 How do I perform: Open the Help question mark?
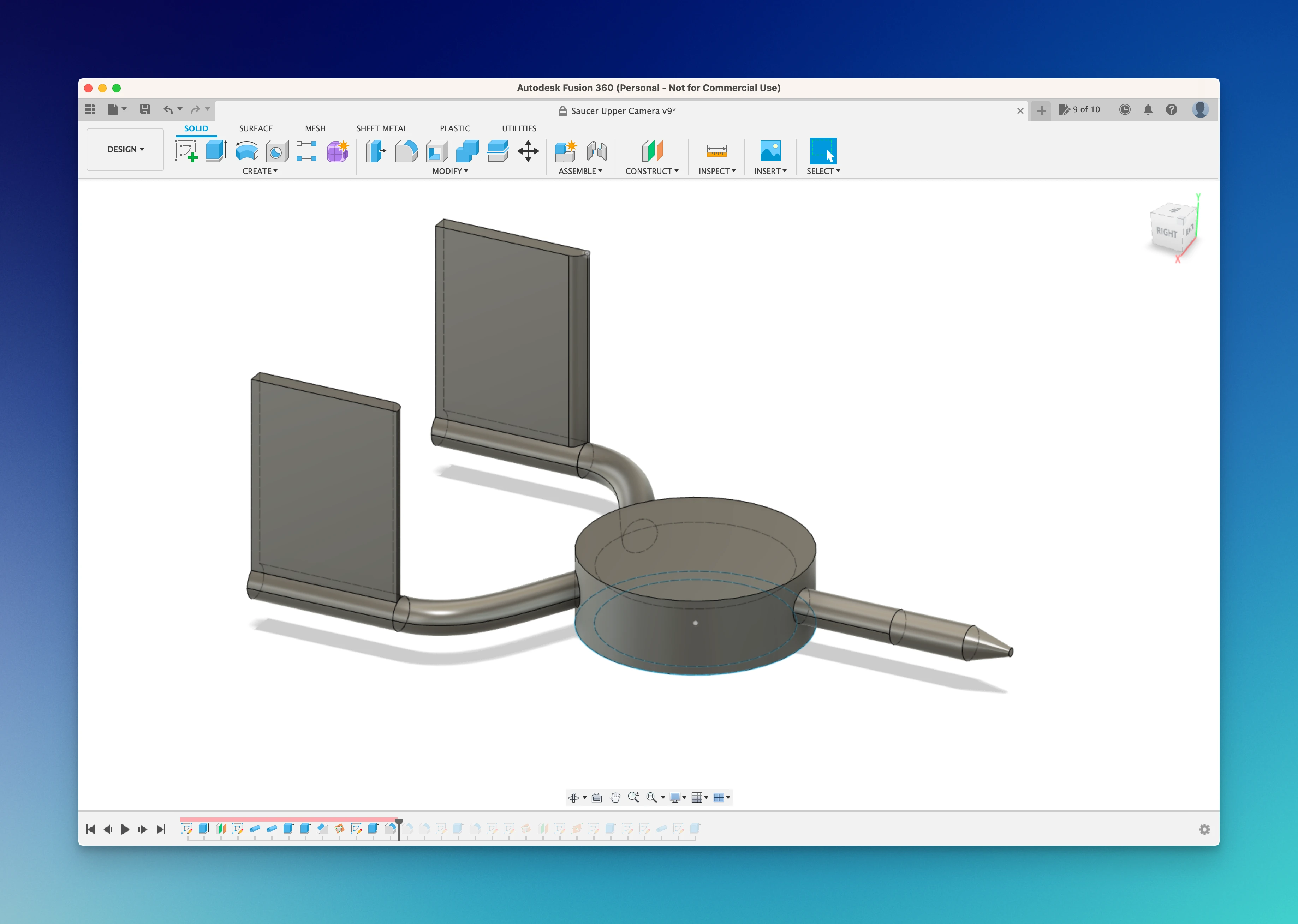(1171, 109)
